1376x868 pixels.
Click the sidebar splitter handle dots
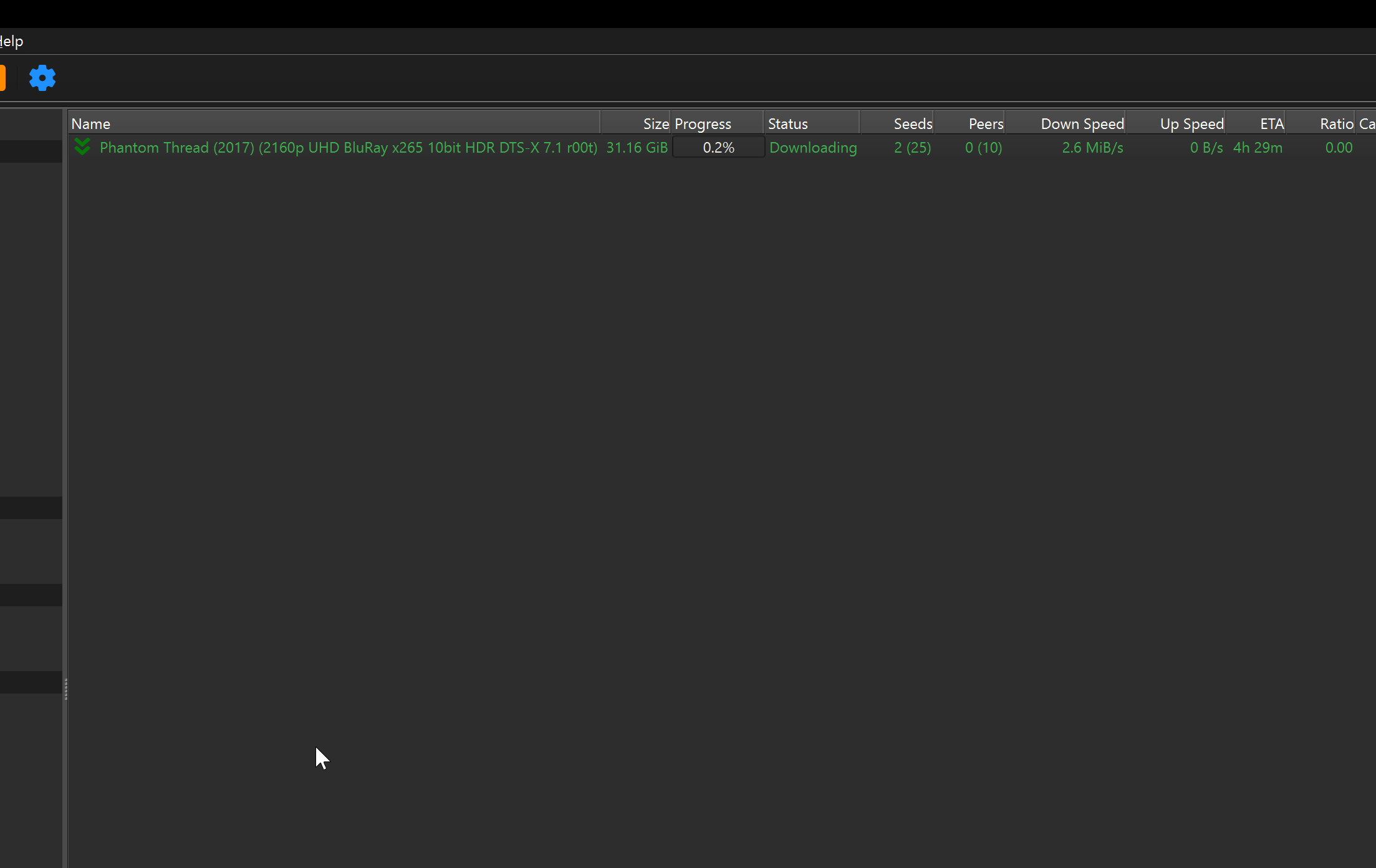[65, 689]
